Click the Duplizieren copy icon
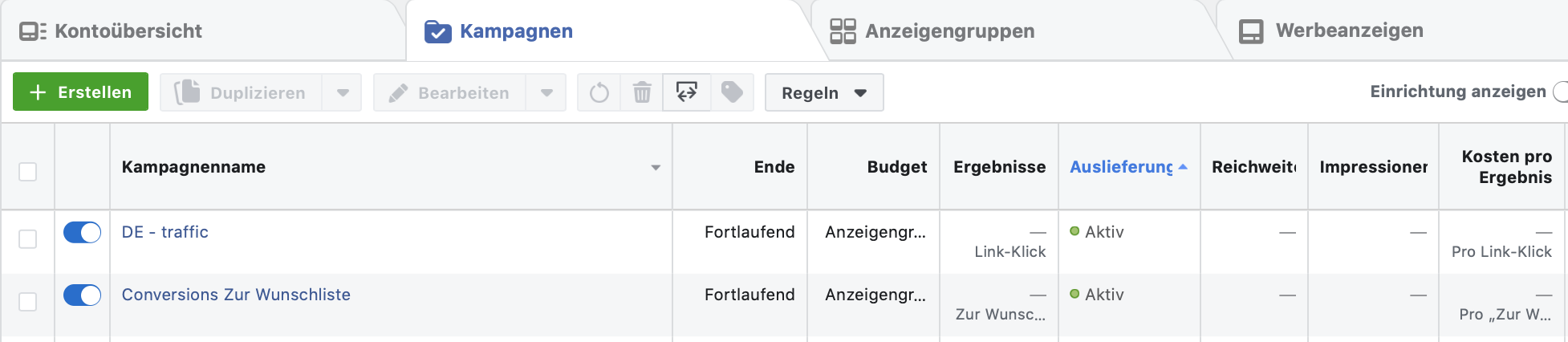Image resolution: width=1568 pixels, height=342 pixels. [188, 92]
